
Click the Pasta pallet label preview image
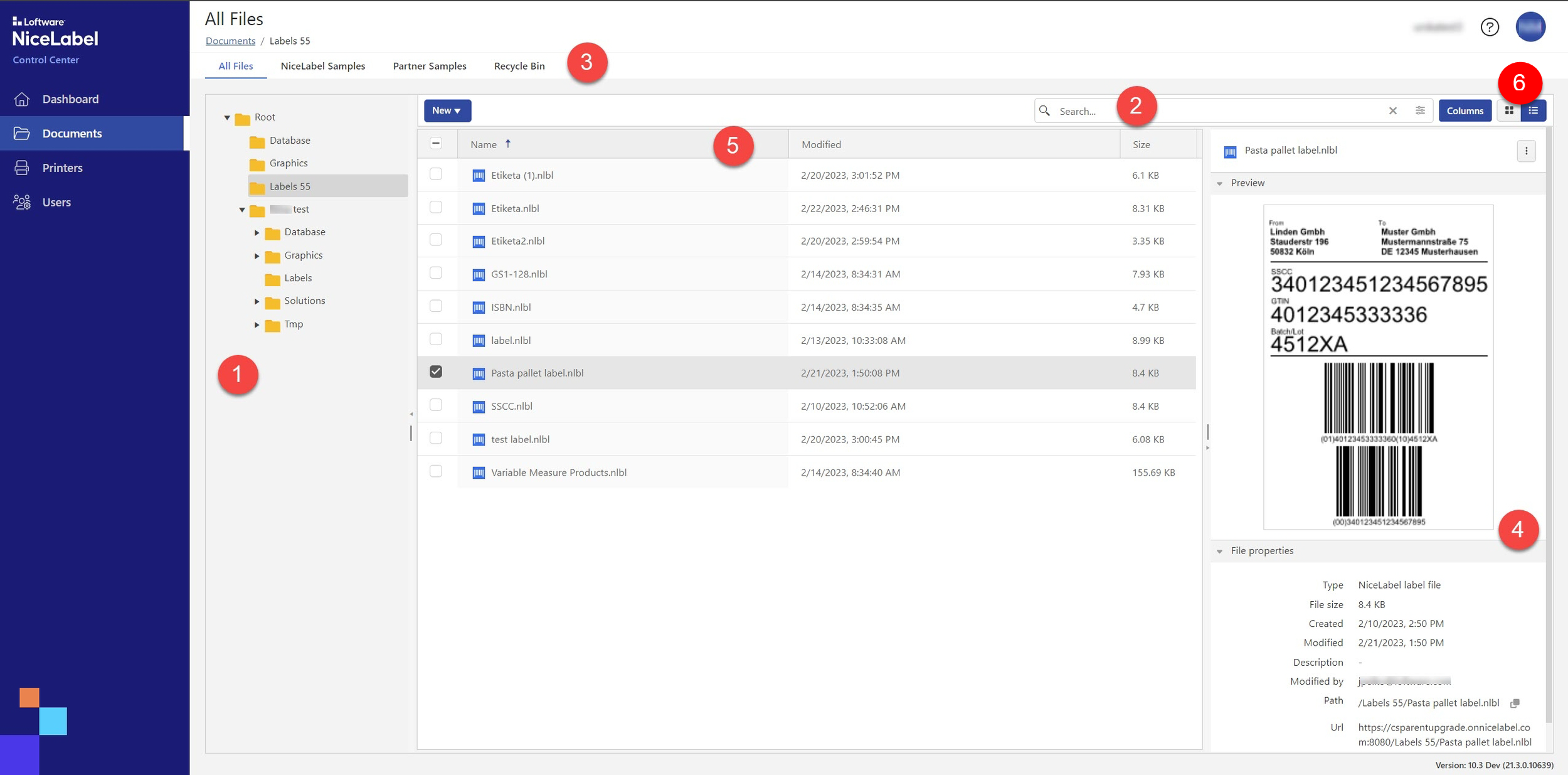click(1378, 367)
